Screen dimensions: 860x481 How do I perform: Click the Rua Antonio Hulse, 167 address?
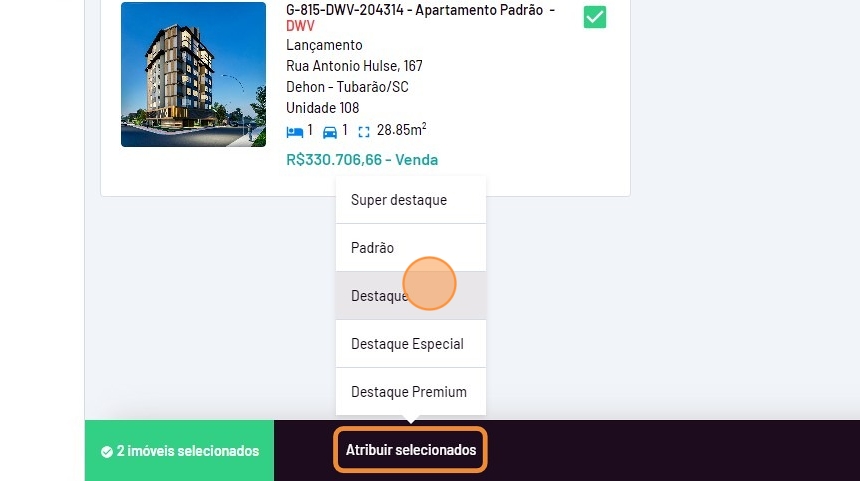pos(354,66)
